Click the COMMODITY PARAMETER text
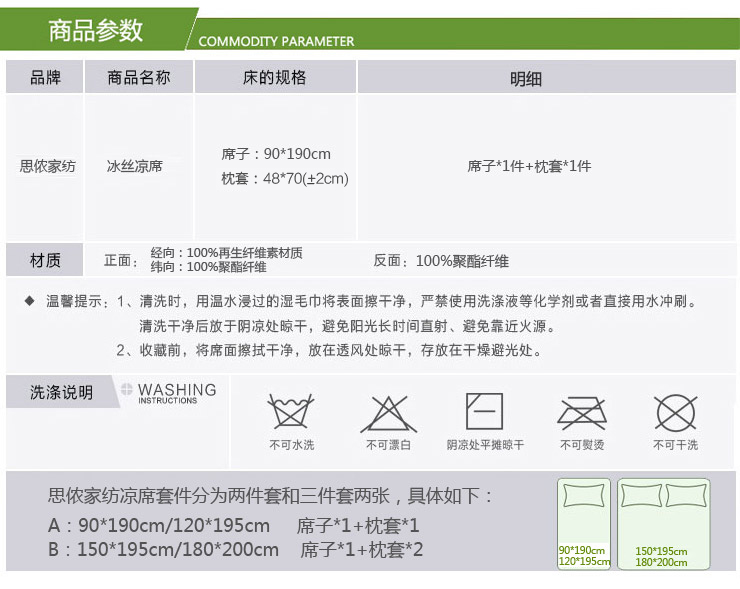 [x=276, y=42]
